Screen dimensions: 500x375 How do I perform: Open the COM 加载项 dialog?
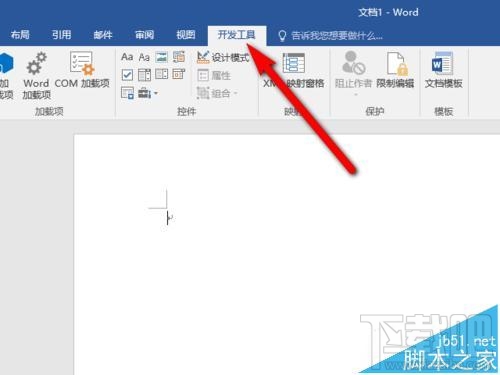pyautogui.click(x=82, y=70)
